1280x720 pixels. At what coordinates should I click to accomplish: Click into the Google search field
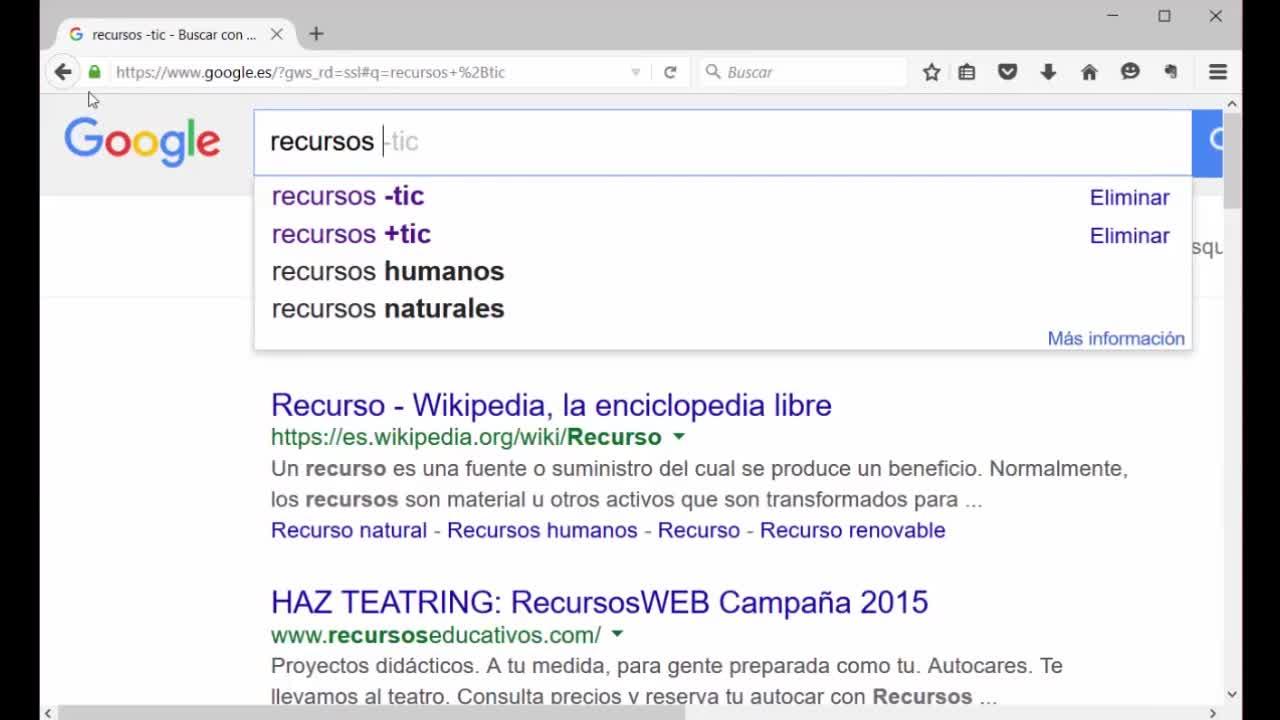[x=723, y=142]
